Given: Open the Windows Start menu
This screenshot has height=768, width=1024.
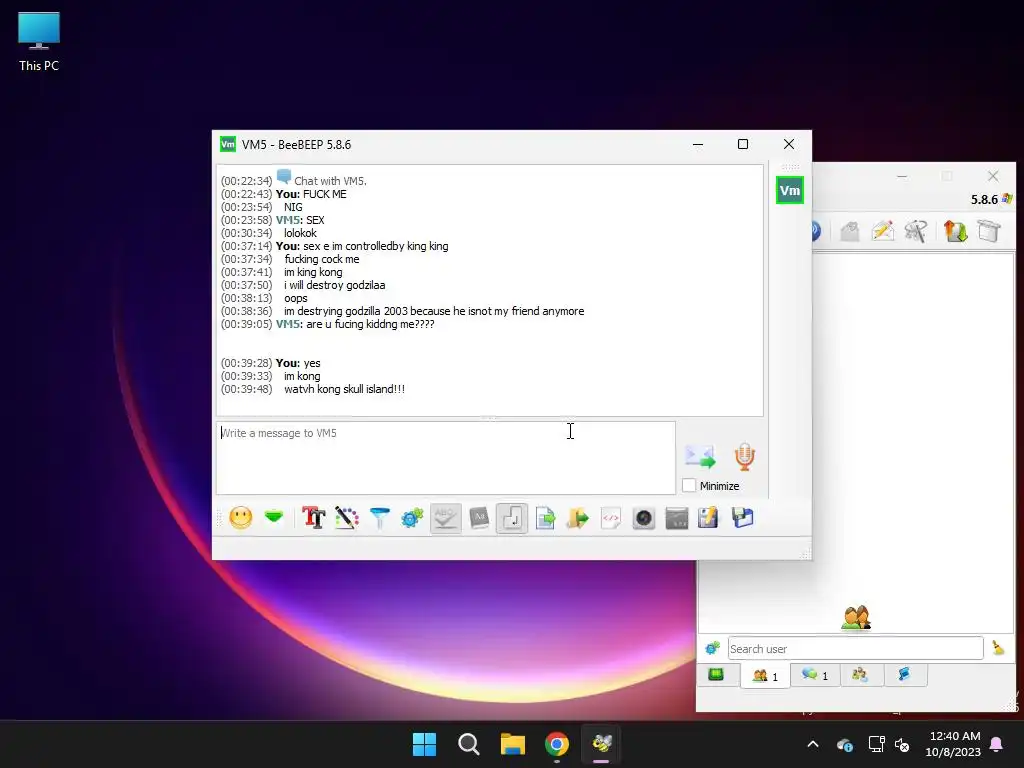Looking at the screenshot, I should point(424,744).
